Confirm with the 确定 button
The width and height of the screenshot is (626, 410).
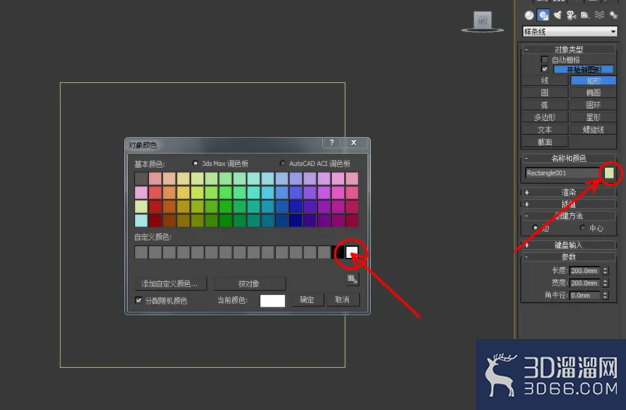point(307,300)
